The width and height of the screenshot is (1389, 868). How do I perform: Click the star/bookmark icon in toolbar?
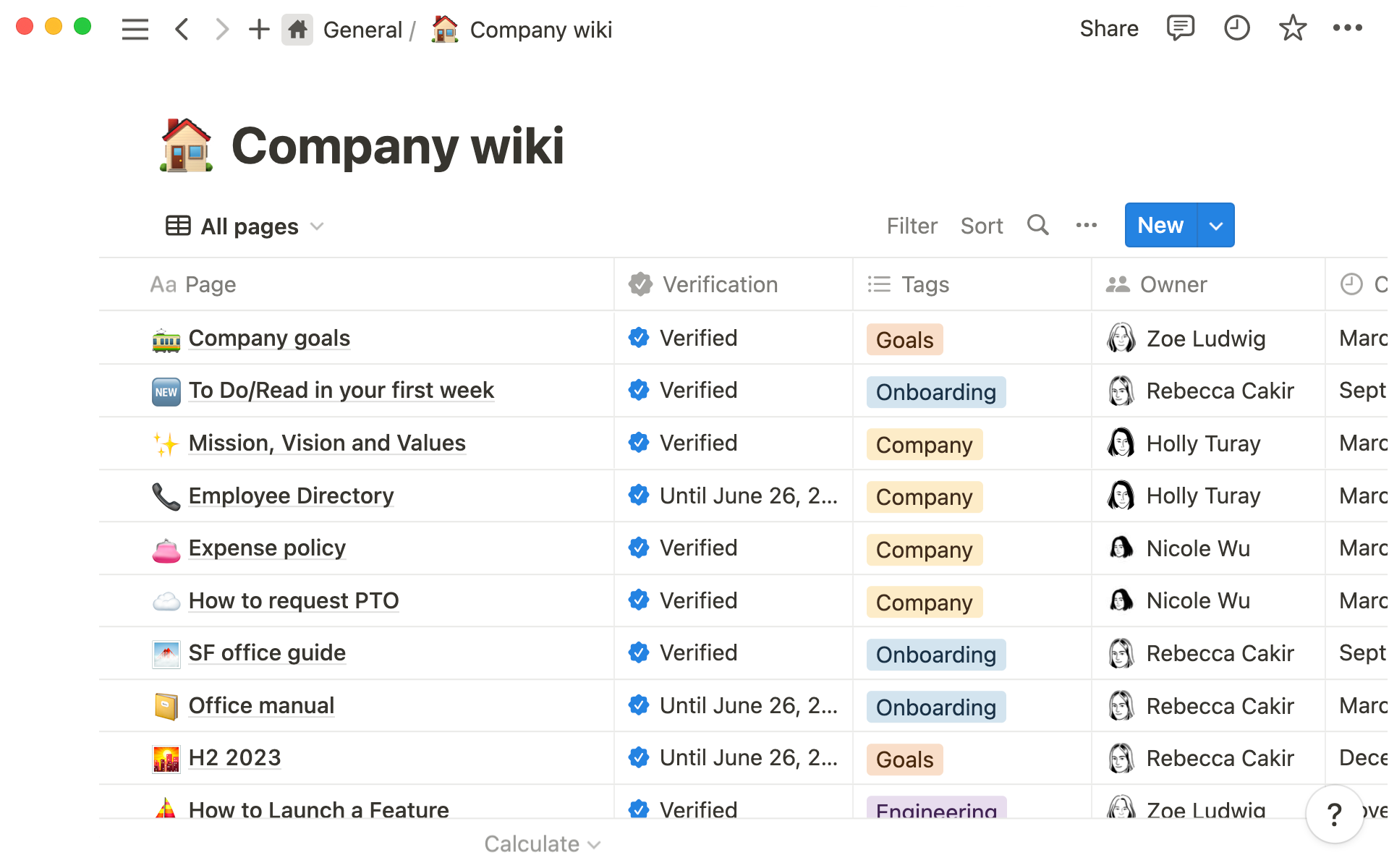click(x=1291, y=28)
